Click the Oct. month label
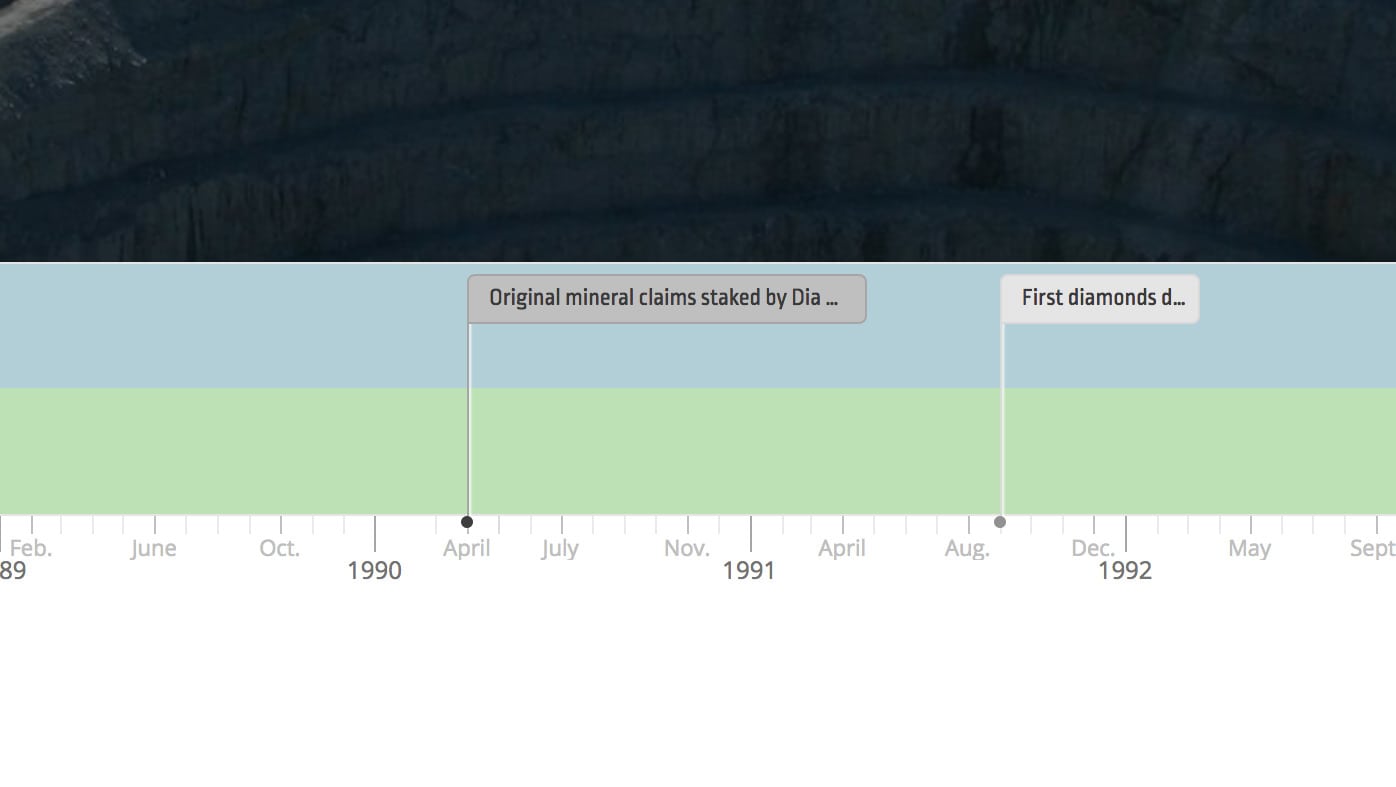The width and height of the screenshot is (1396, 787). (279, 548)
